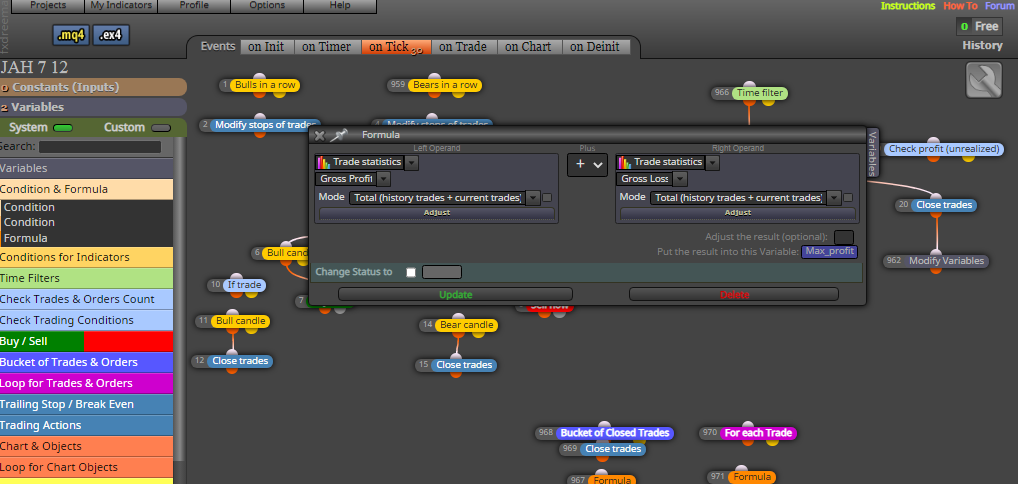The width and height of the screenshot is (1018, 484).
Task: Select 'Formula' block number 971
Action: (751, 478)
